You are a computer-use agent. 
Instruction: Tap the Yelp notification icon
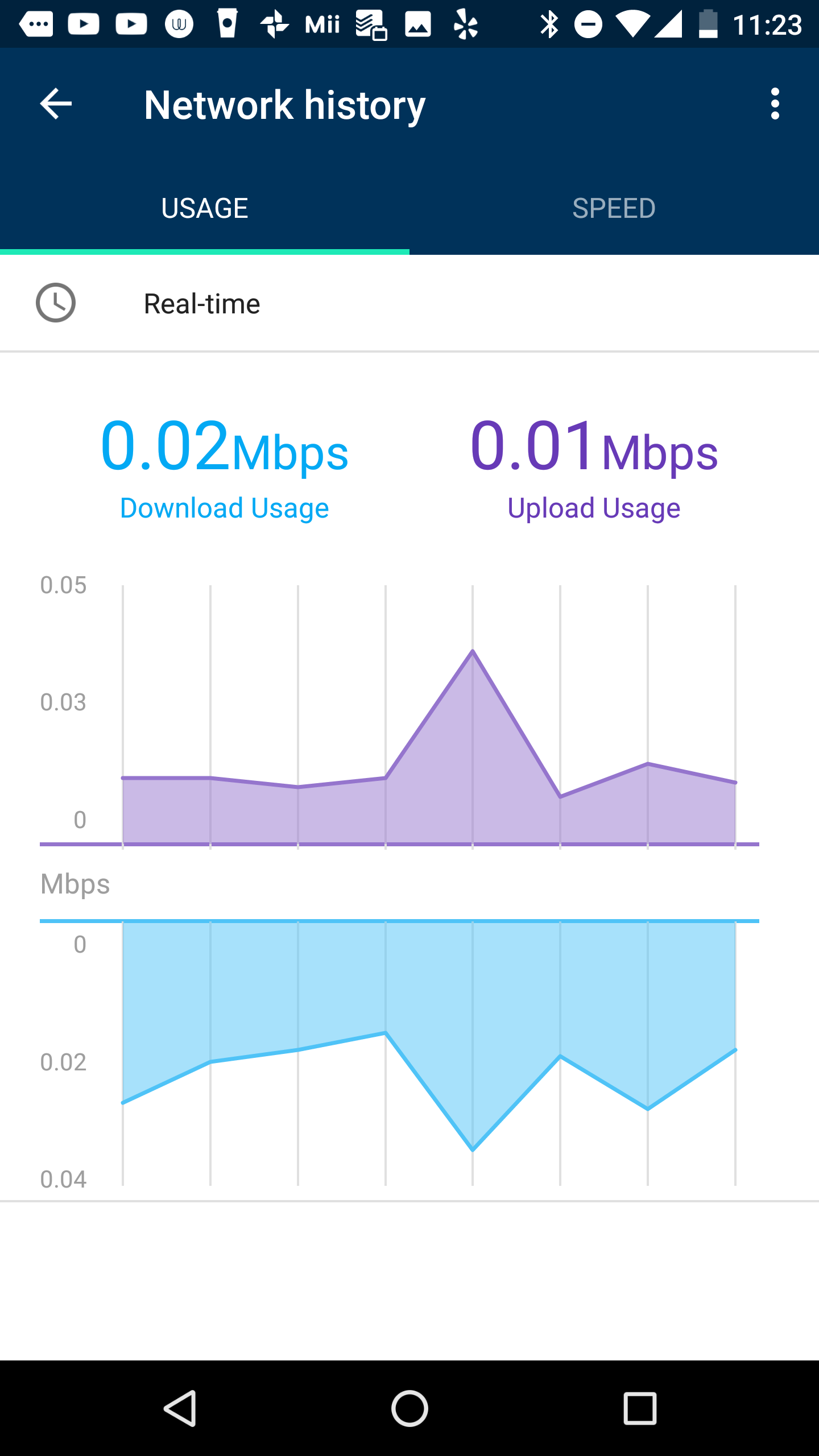[466, 25]
